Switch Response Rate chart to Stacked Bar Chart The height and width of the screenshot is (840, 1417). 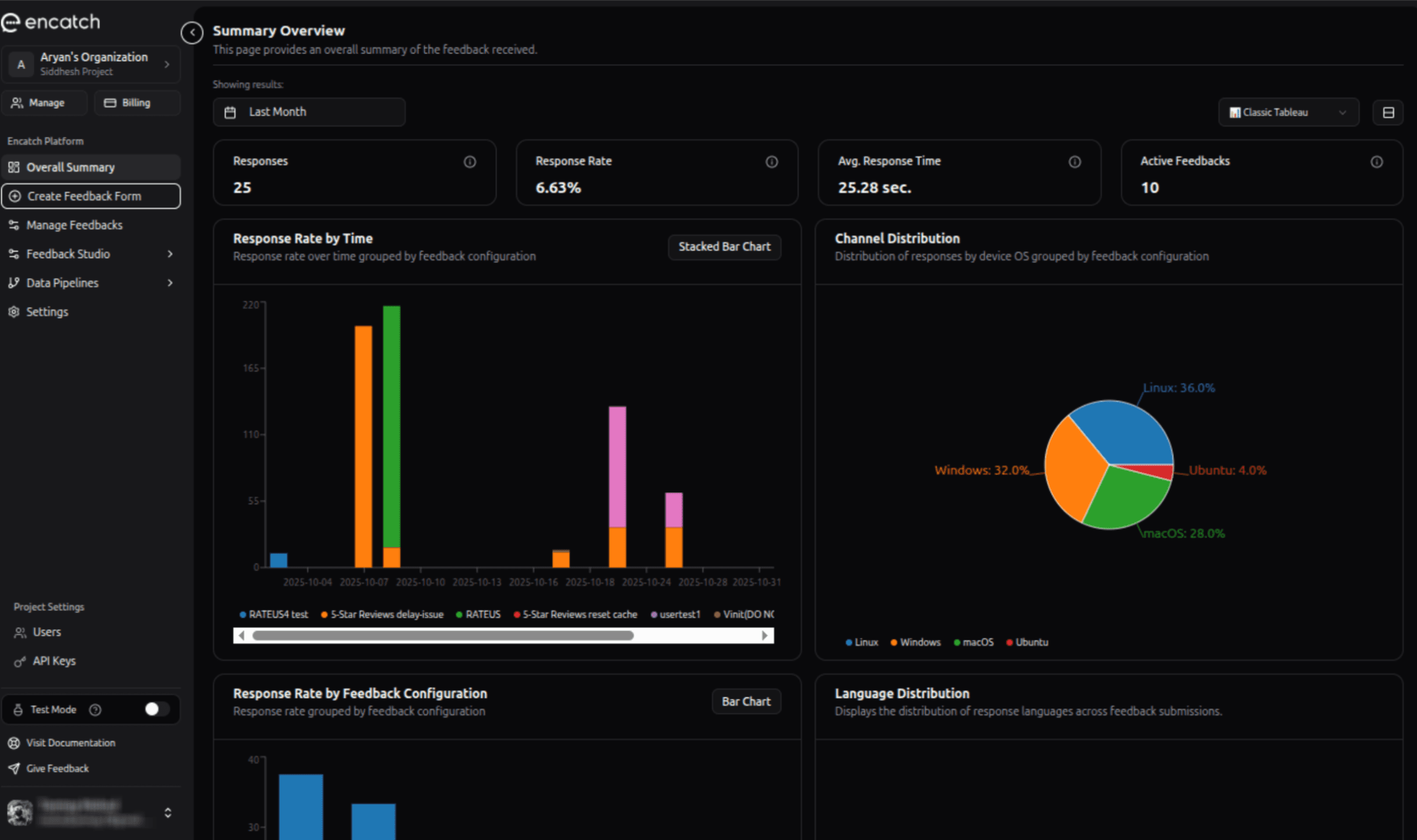tap(724, 246)
